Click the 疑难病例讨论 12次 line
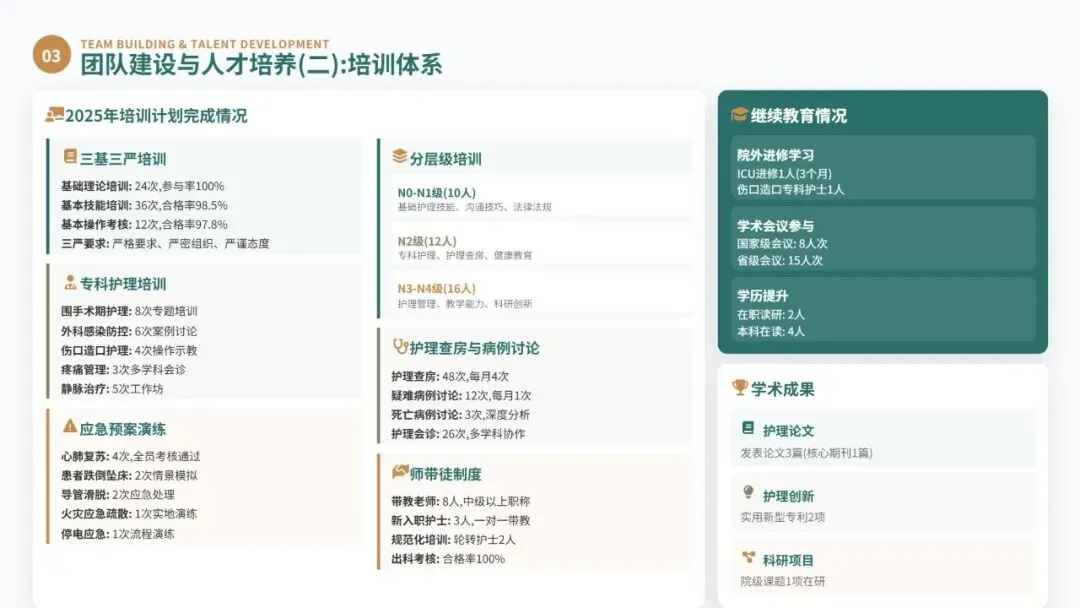The width and height of the screenshot is (1080, 608). pos(461,396)
